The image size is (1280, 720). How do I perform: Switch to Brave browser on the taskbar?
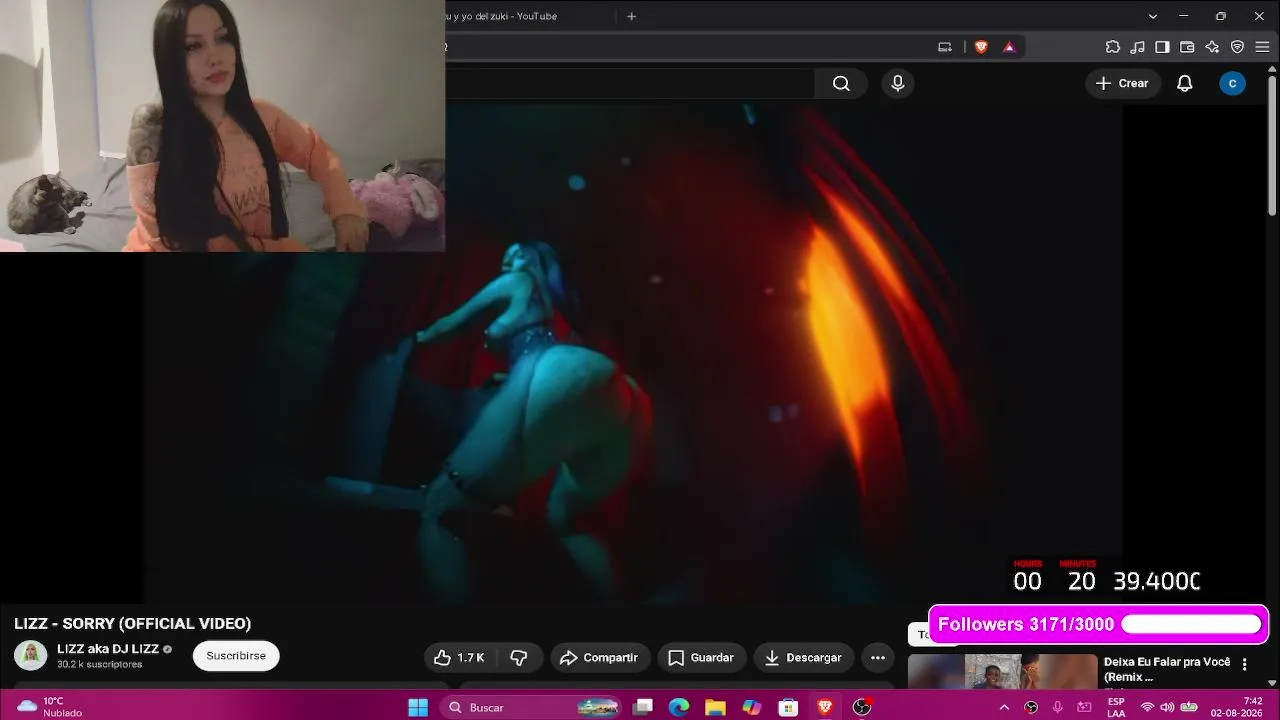825,708
